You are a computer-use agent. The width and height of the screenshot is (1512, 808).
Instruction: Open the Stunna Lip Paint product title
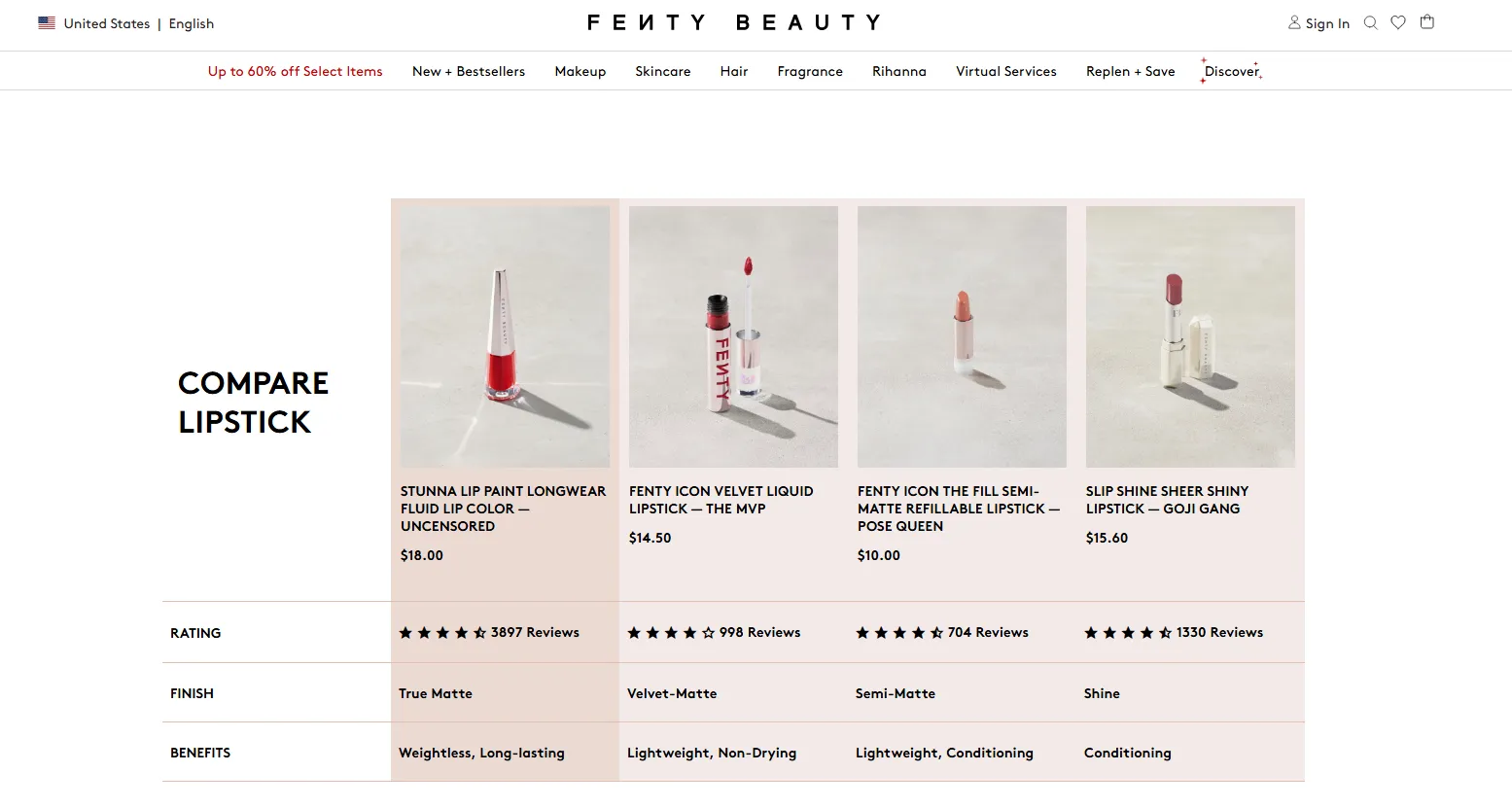[503, 508]
